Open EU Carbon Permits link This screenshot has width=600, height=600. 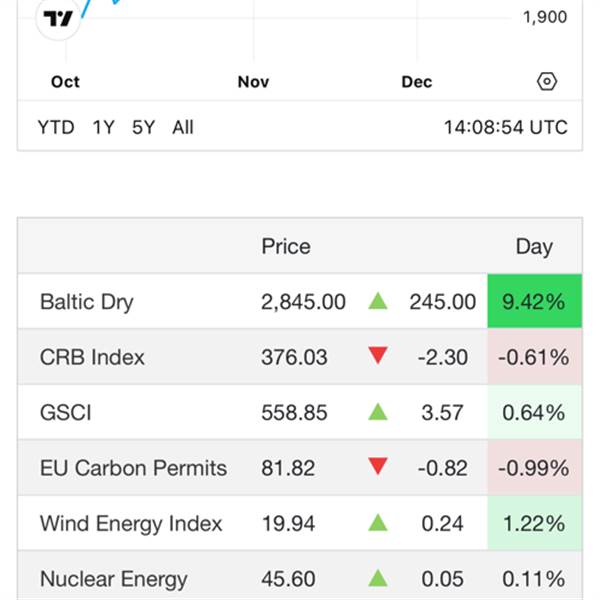tap(133, 468)
